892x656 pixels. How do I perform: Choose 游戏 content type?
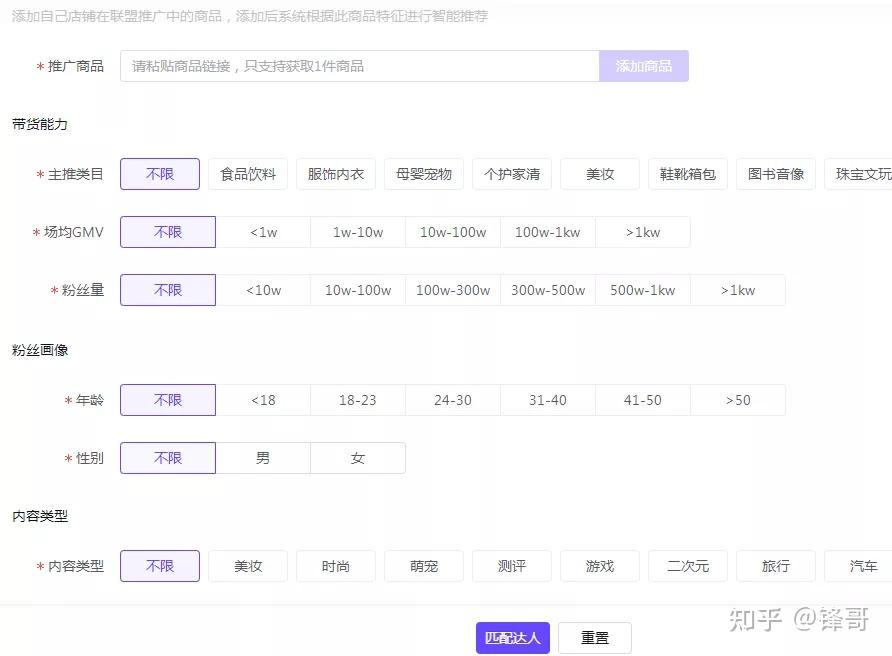click(x=600, y=566)
